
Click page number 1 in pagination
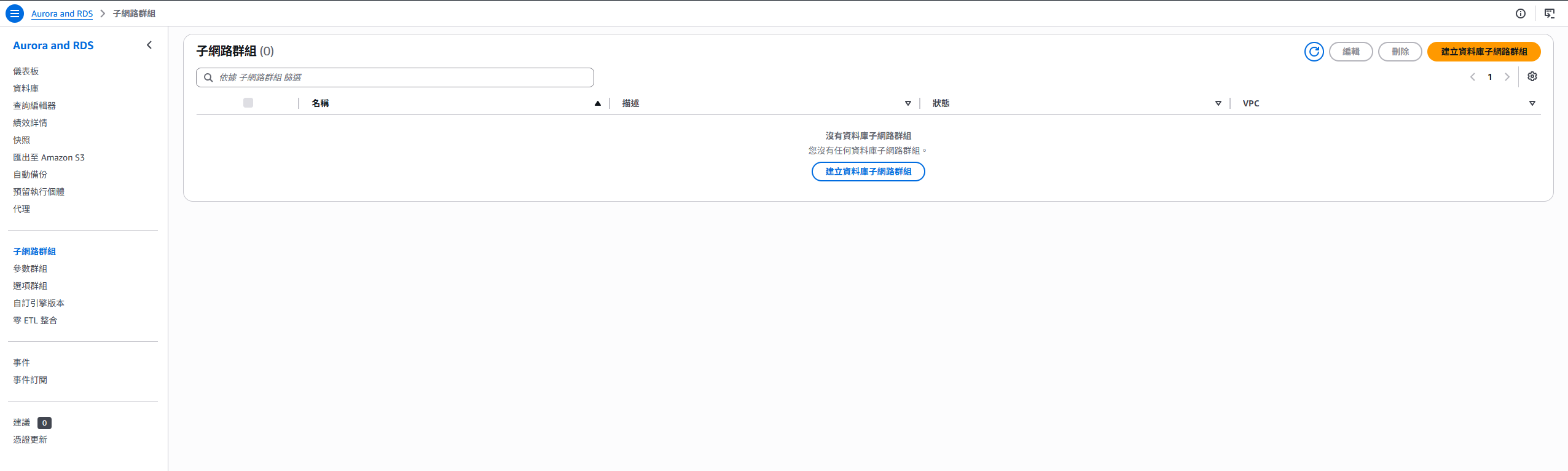(1490, 77)
